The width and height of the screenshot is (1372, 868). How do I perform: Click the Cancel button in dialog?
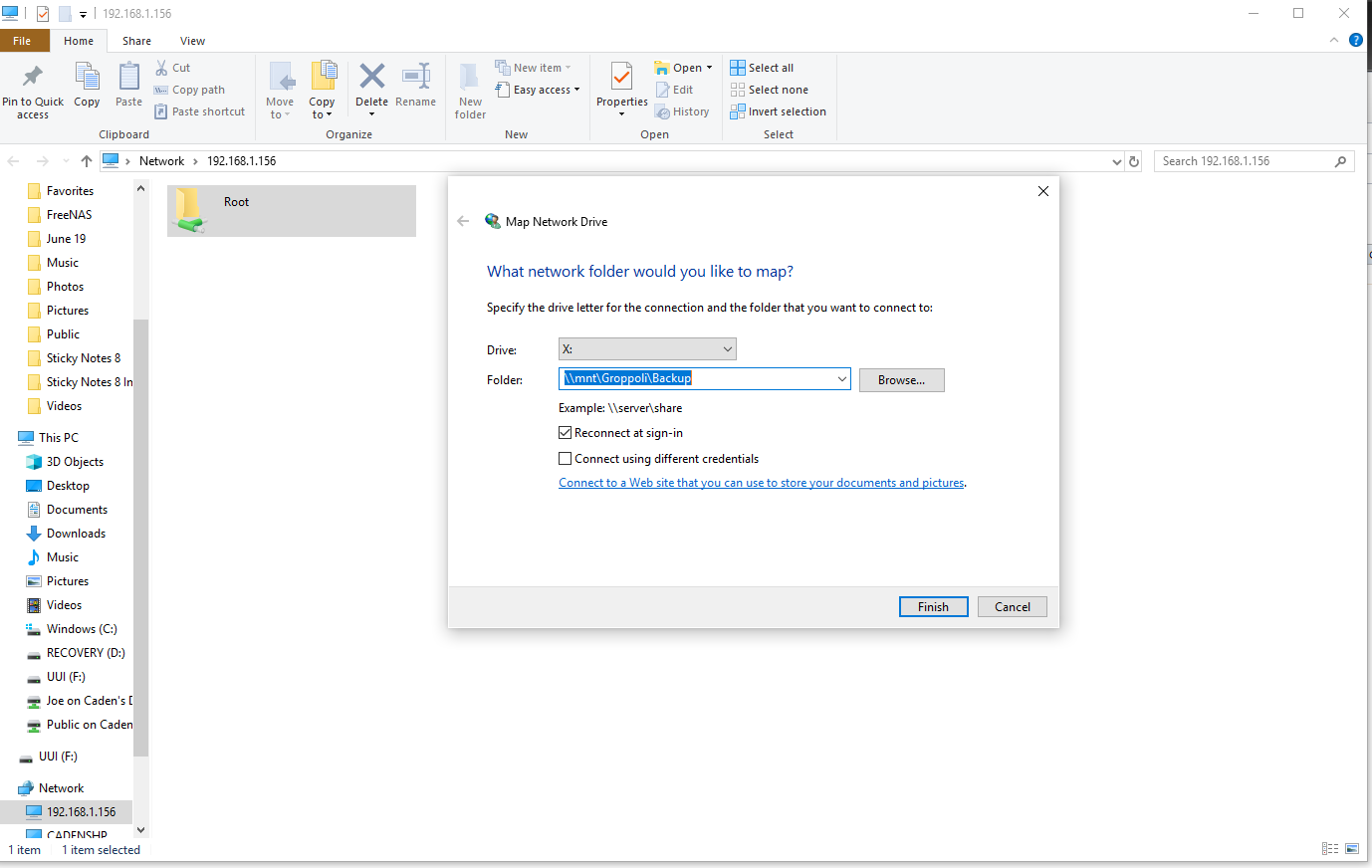[x=1013, y=607]
